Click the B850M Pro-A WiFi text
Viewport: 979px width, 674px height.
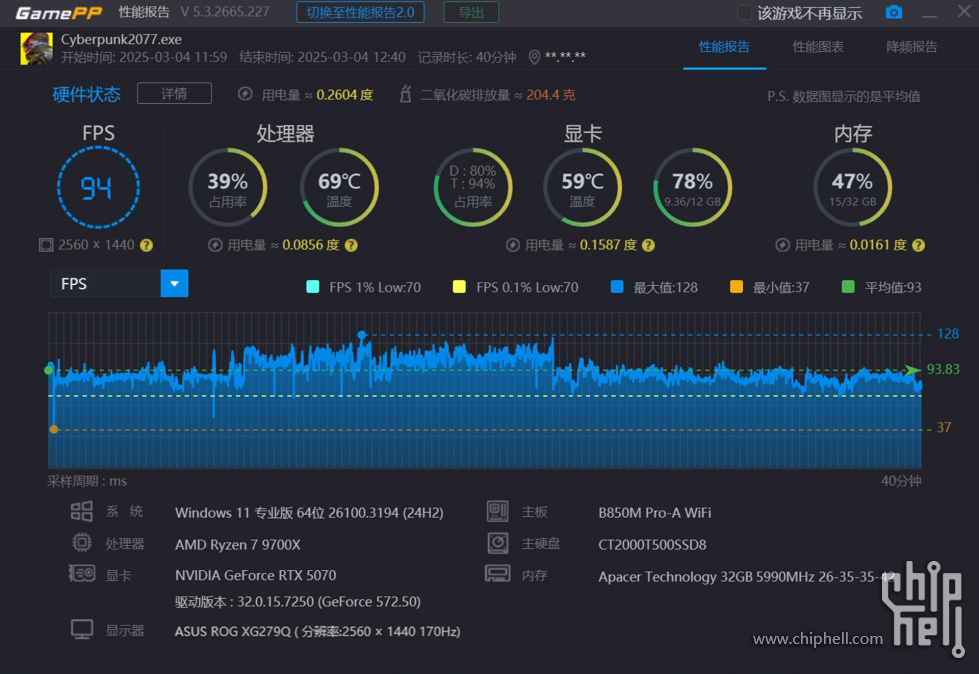pos(654,513)
